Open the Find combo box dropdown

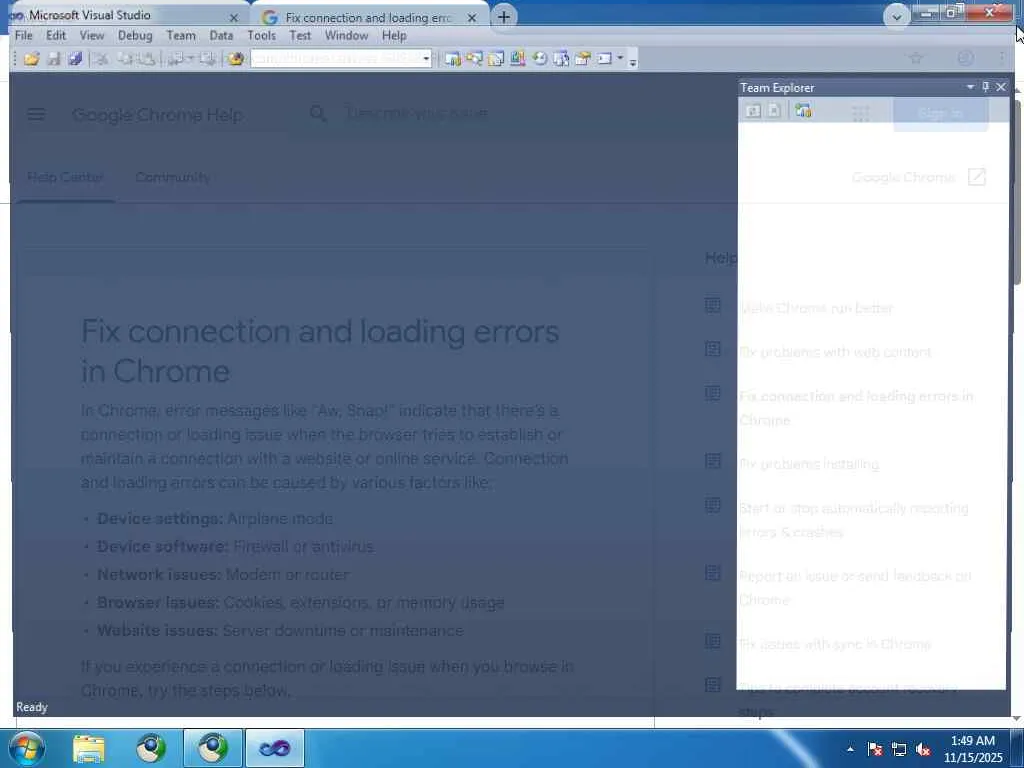[426, 59]
